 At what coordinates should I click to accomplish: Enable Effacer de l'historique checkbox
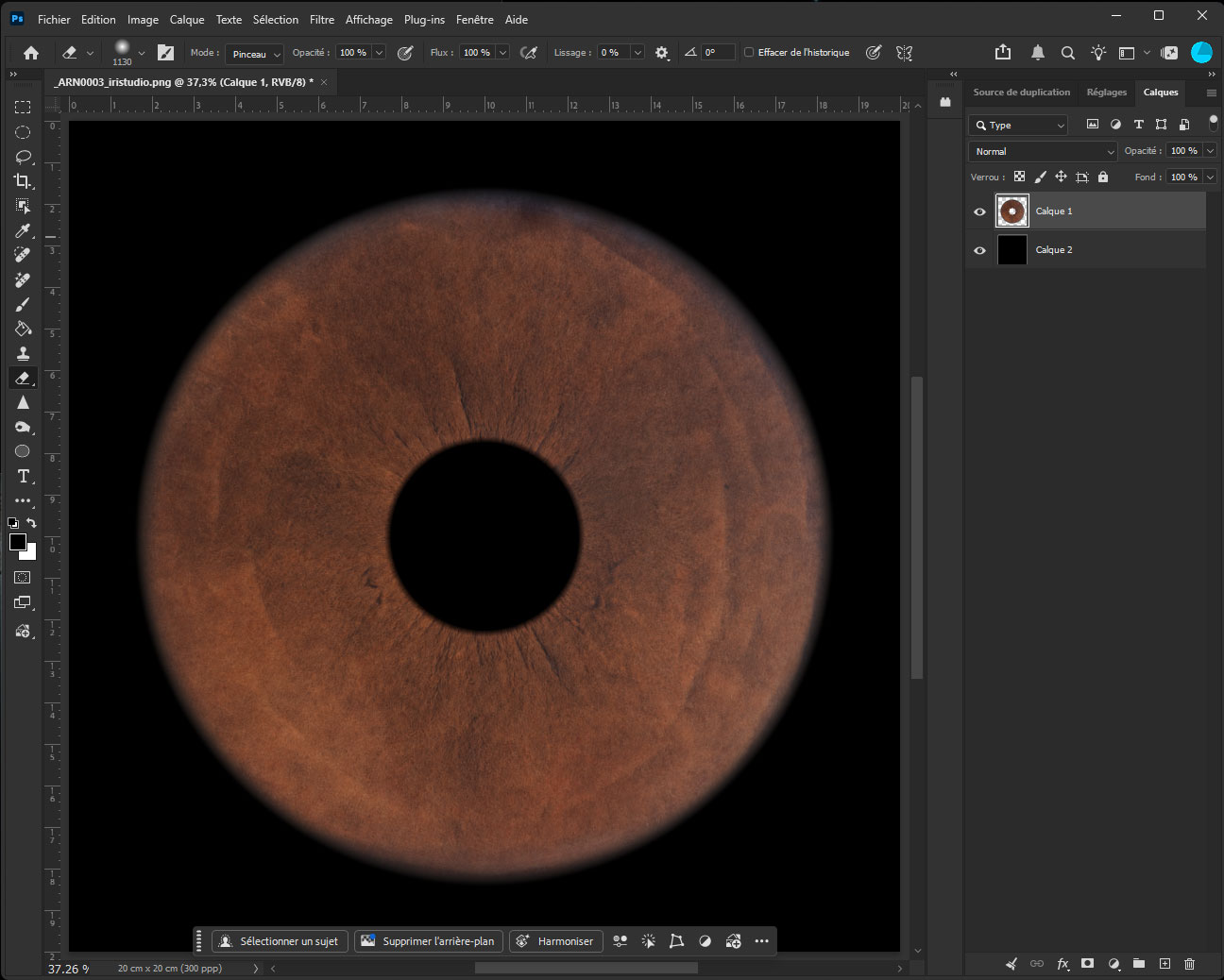[x=749, y=53]
